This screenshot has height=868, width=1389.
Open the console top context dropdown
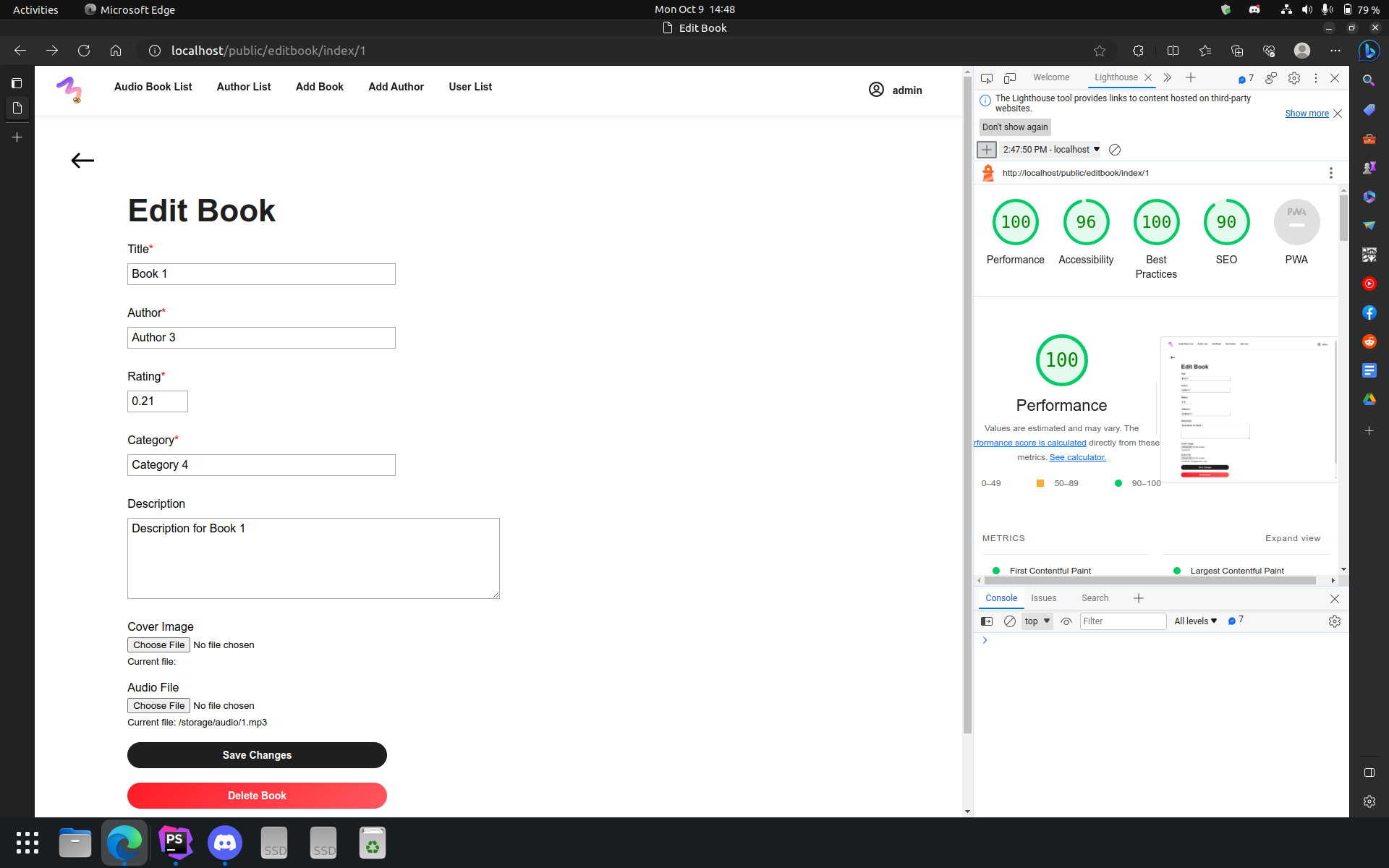click(1037, 621)
